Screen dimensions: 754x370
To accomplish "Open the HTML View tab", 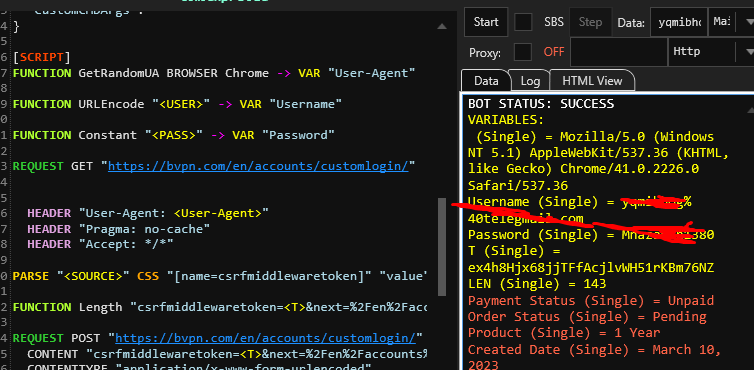I will pos(592,81).
